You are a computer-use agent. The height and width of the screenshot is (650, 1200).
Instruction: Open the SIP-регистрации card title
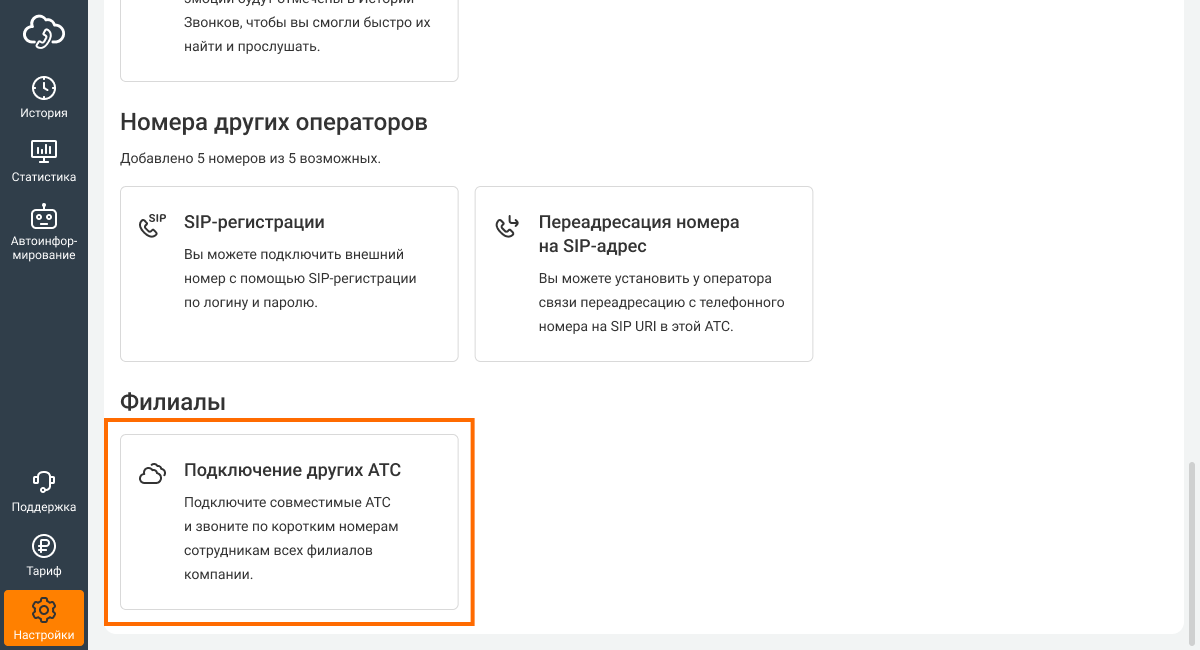[x=254, y=222]
